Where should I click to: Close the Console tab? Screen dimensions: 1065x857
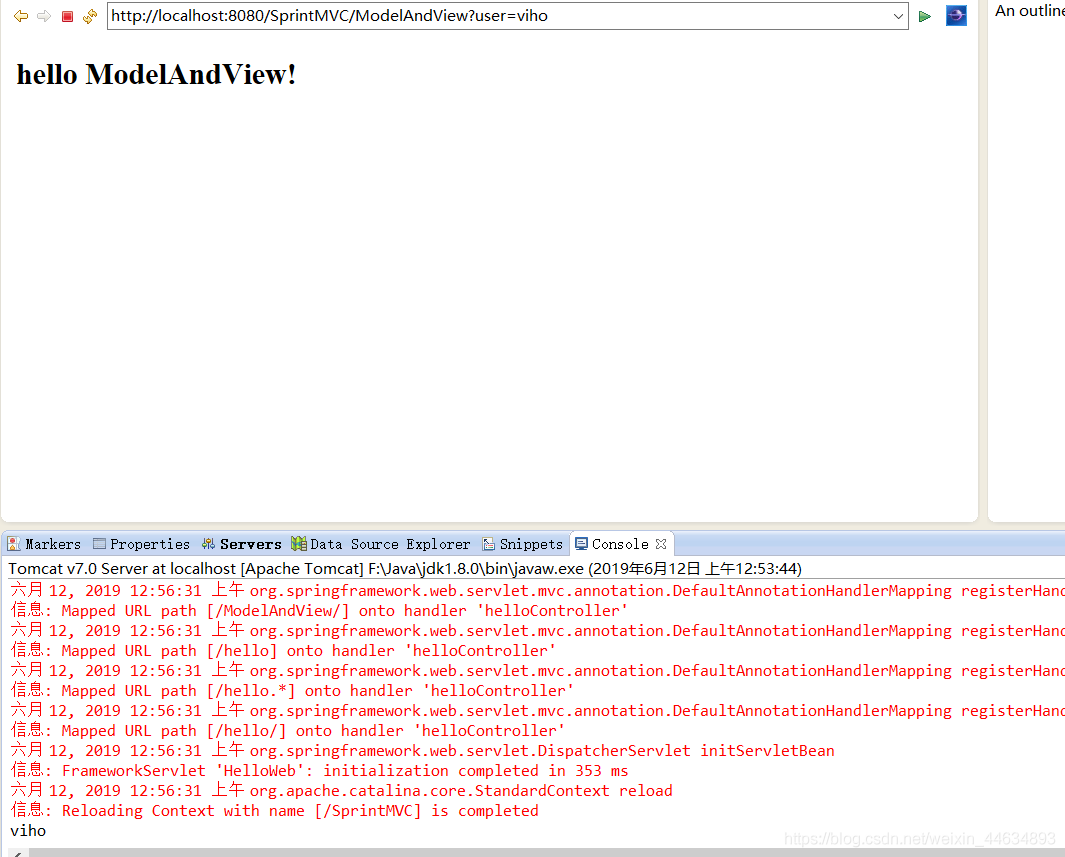(661, 544)
